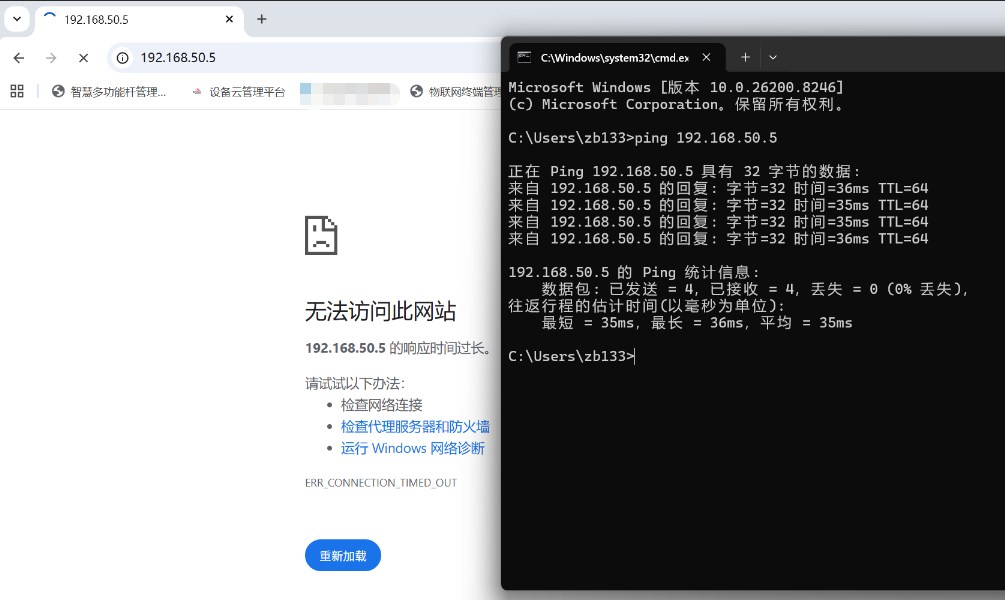This screenshot has width=1005, height=600.
Task: Open the apps grid in bookmarks bar
Action: [x=17, y=91]
